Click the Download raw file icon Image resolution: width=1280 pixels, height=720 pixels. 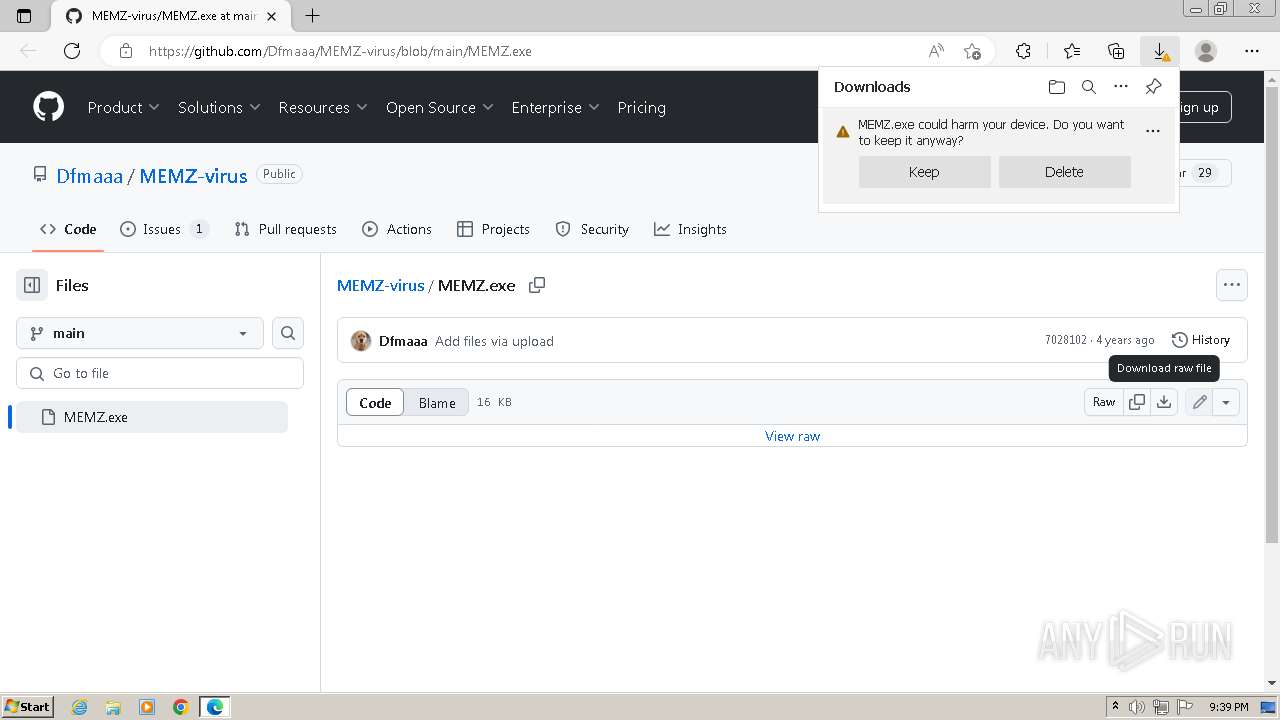(1164, 402)
